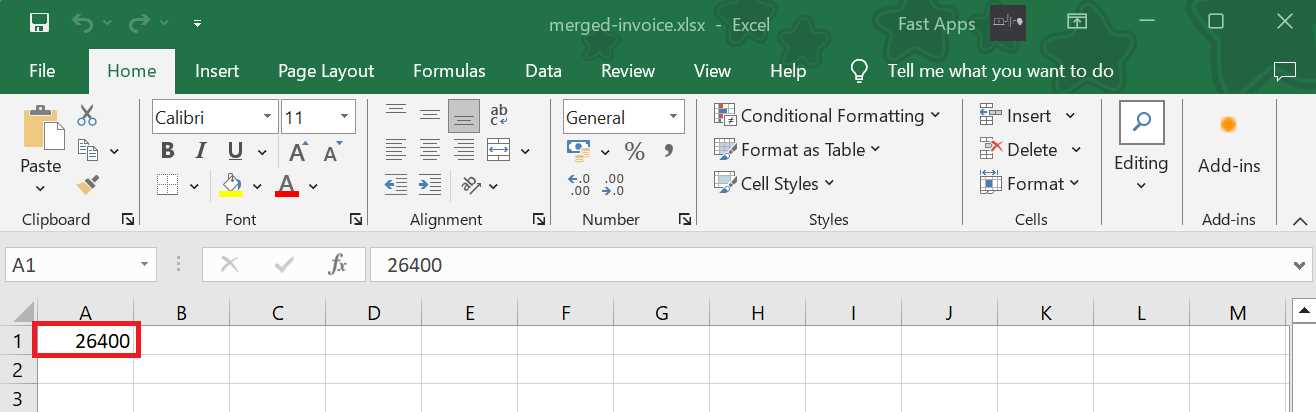Toggle italic formatting
Viewport: 1316px width, 412px height.
tap(201, 151)
